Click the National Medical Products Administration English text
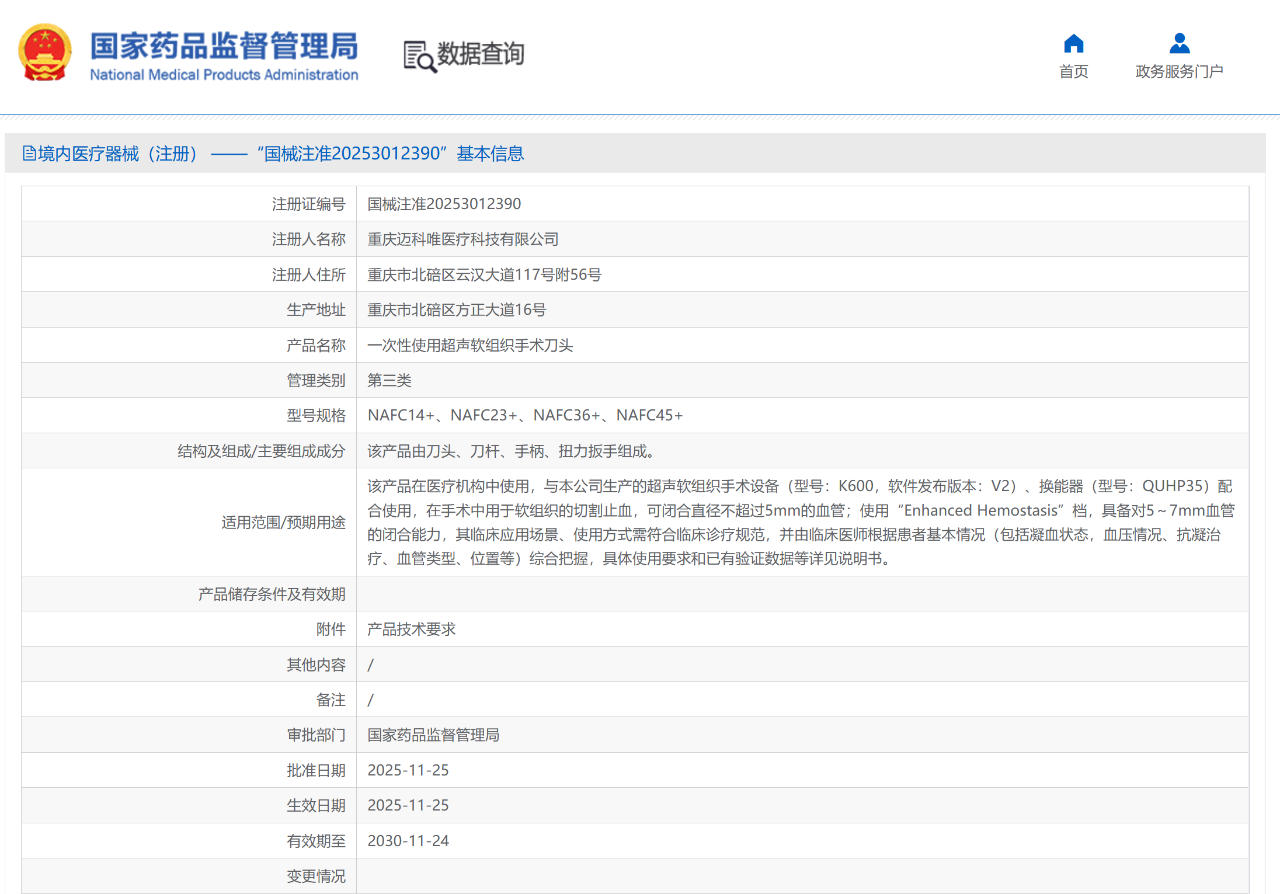Screen dimensions: 1280x894 click(x=224, y=75)
